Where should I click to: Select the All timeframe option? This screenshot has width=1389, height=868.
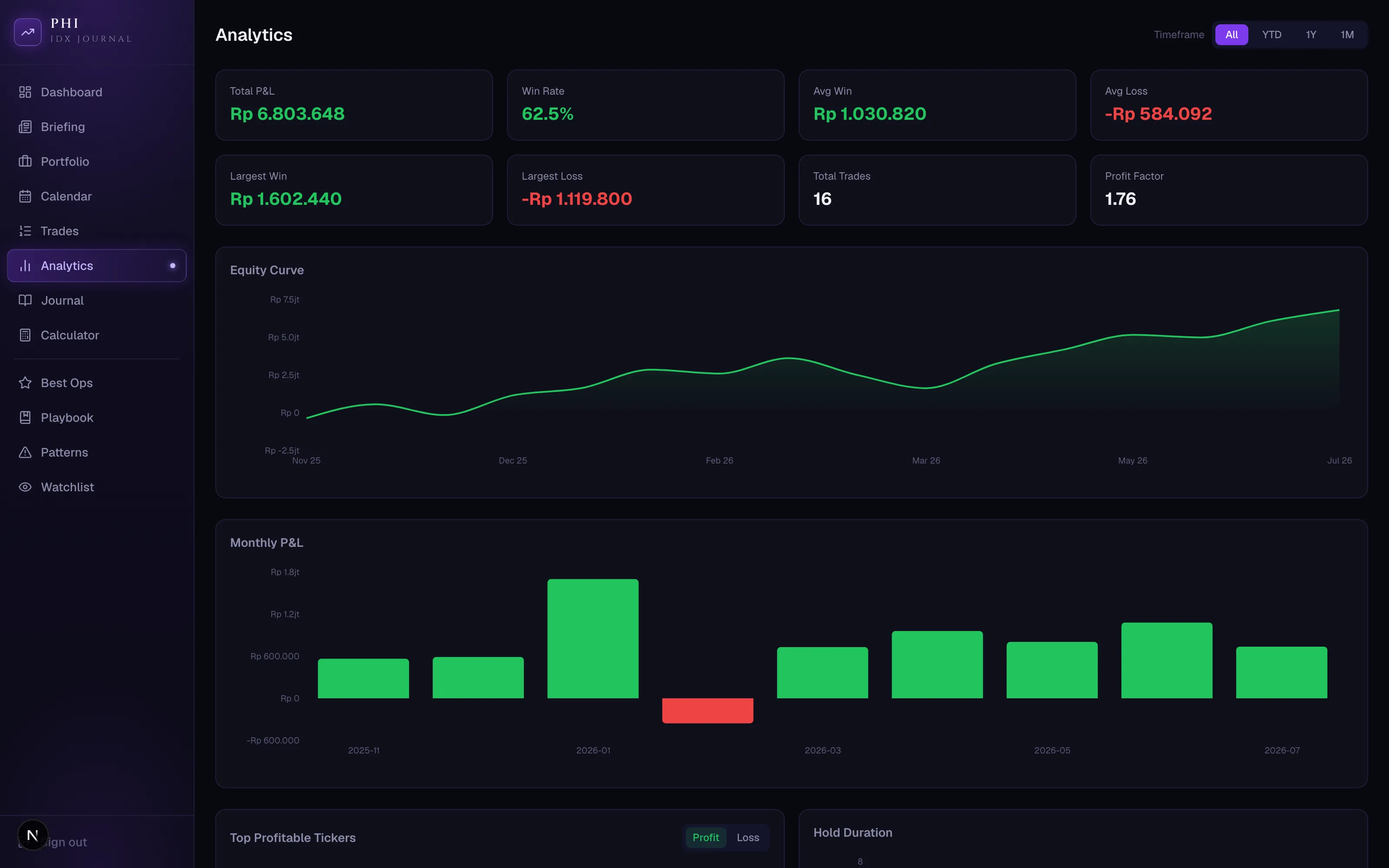(x=1231, y=34)
